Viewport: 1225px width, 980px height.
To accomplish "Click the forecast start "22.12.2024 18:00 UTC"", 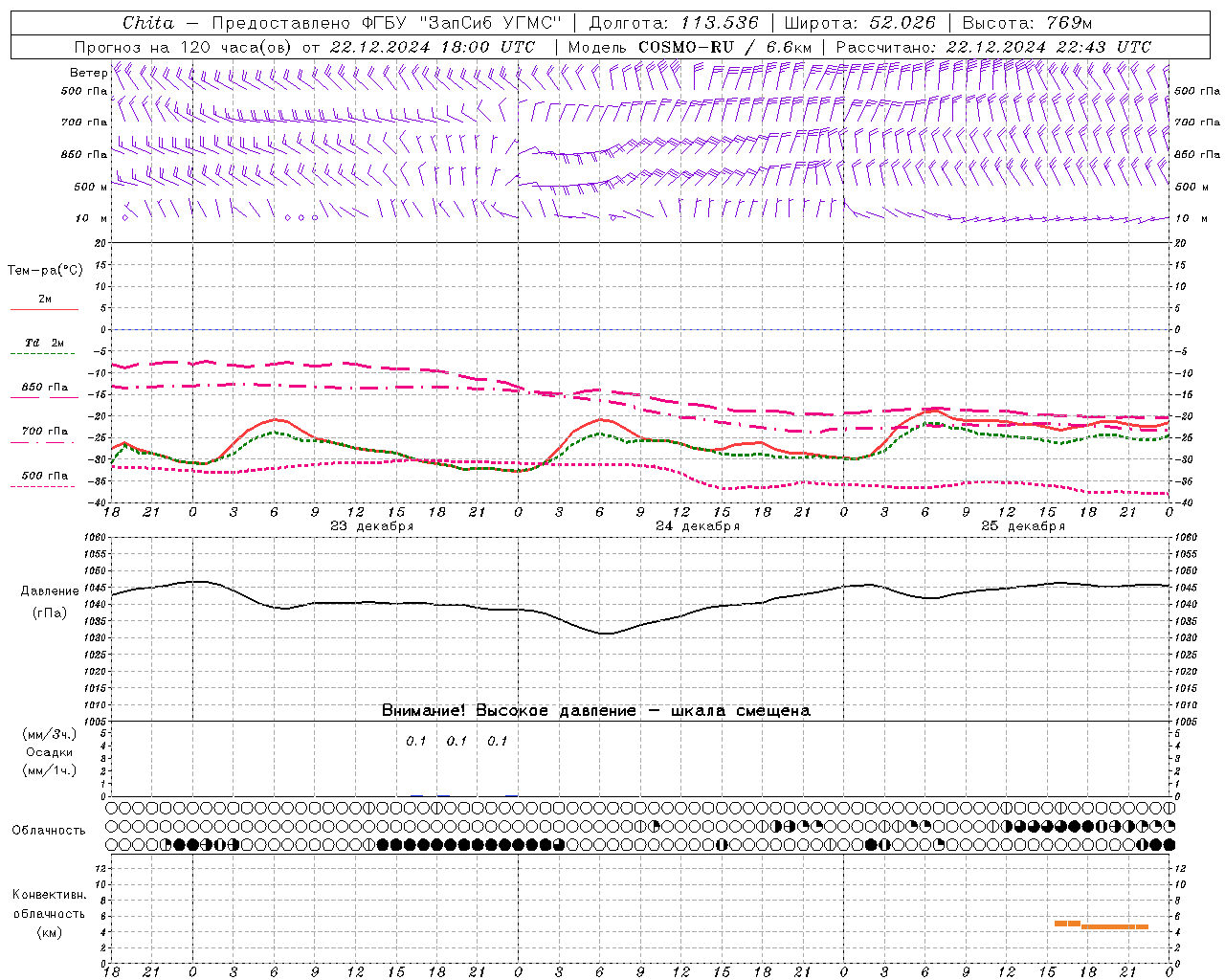I will pyautogui.click(x=433, y=47).
